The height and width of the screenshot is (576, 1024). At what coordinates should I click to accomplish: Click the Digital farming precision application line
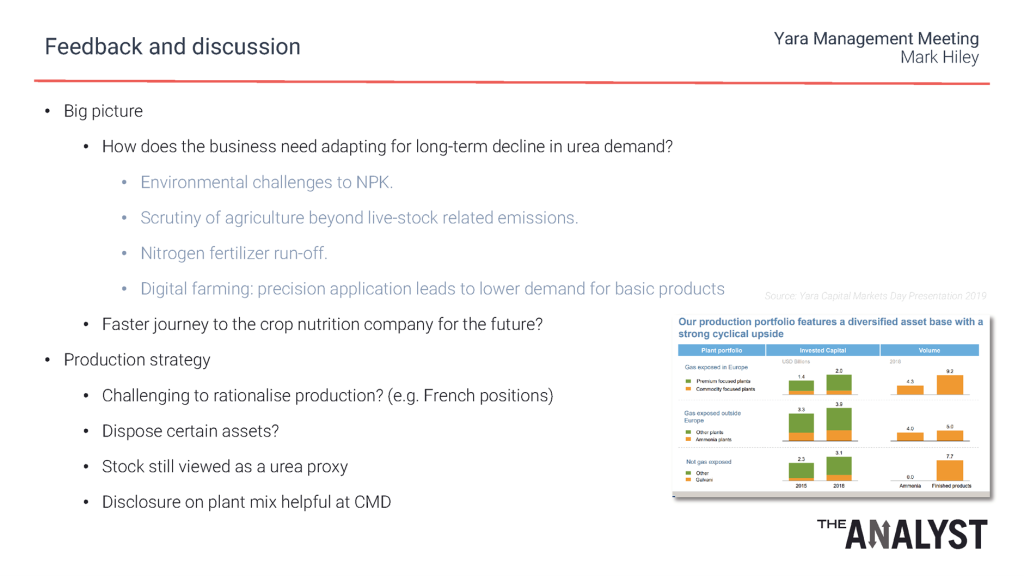pos(432,289)
